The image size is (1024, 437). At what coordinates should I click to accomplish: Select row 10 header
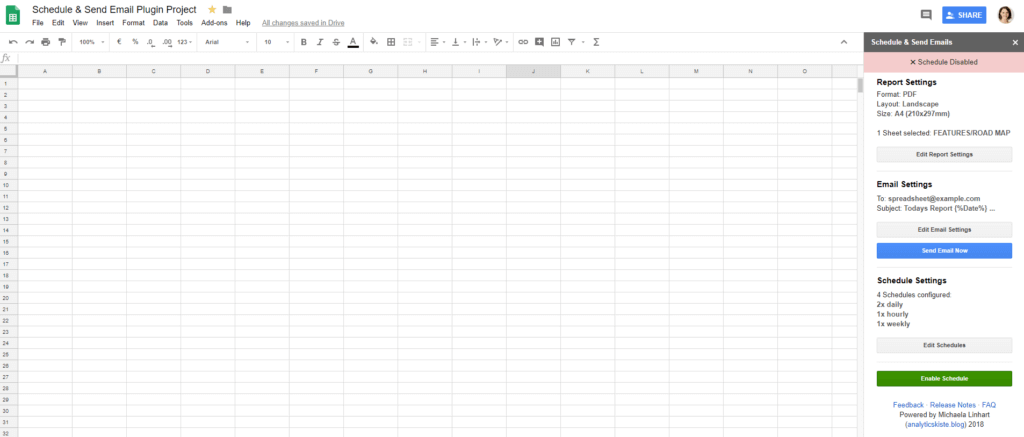point(5,185)
